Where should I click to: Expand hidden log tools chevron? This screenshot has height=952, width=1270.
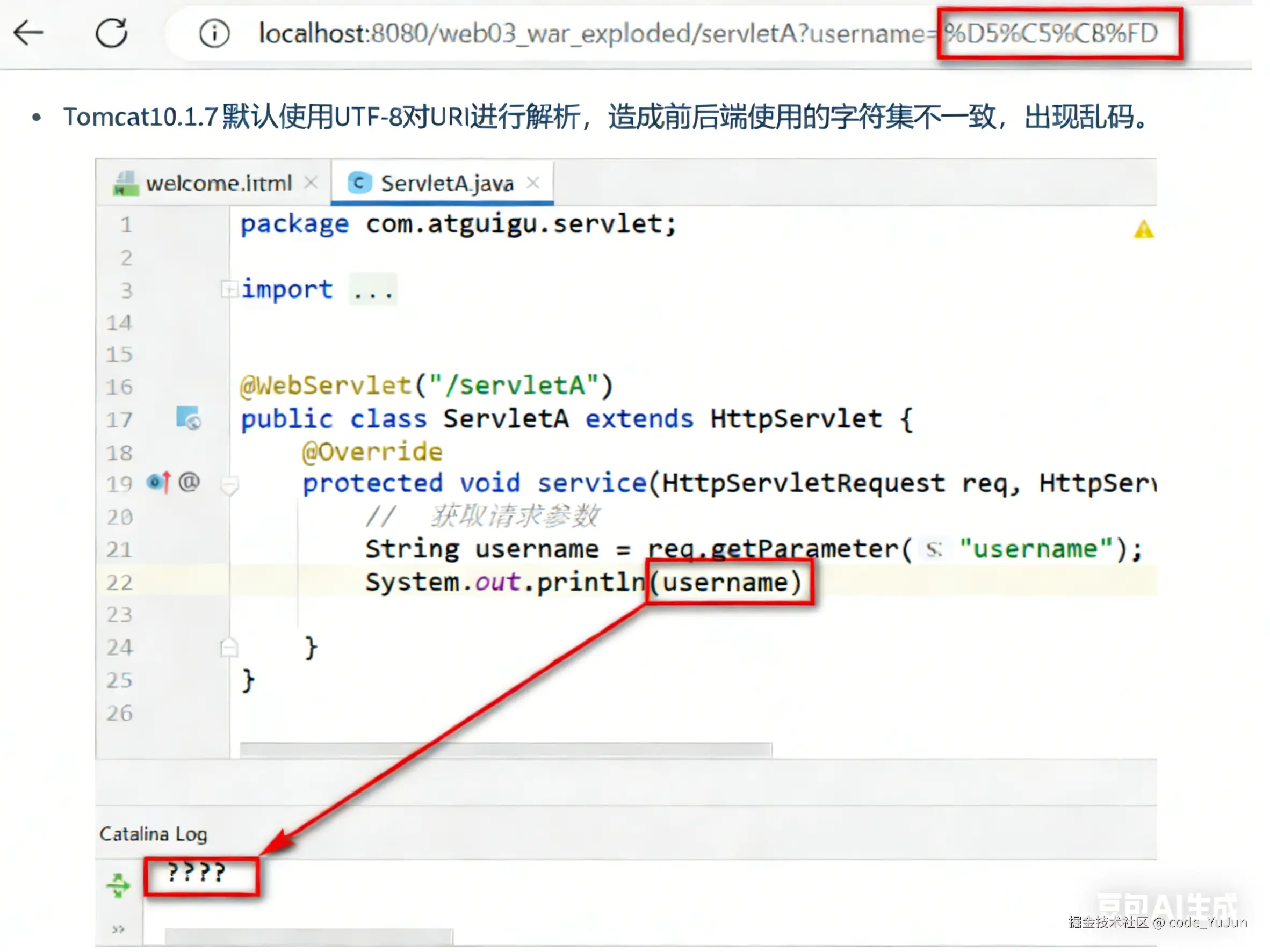pyautogui.click(x=118, y=929)
